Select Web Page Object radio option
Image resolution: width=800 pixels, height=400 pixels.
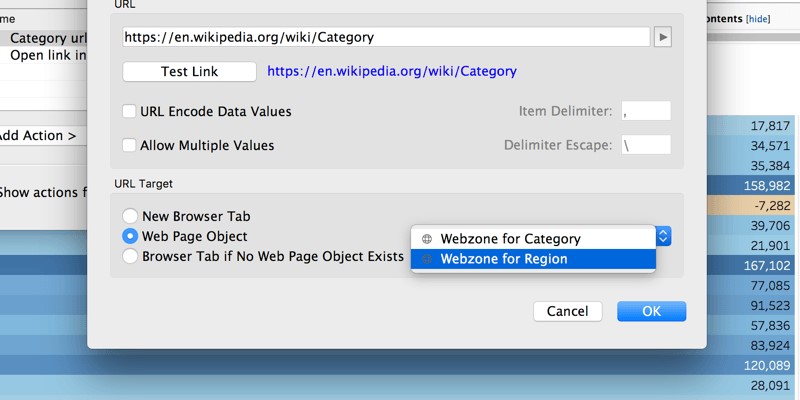[x=130, y=236]
